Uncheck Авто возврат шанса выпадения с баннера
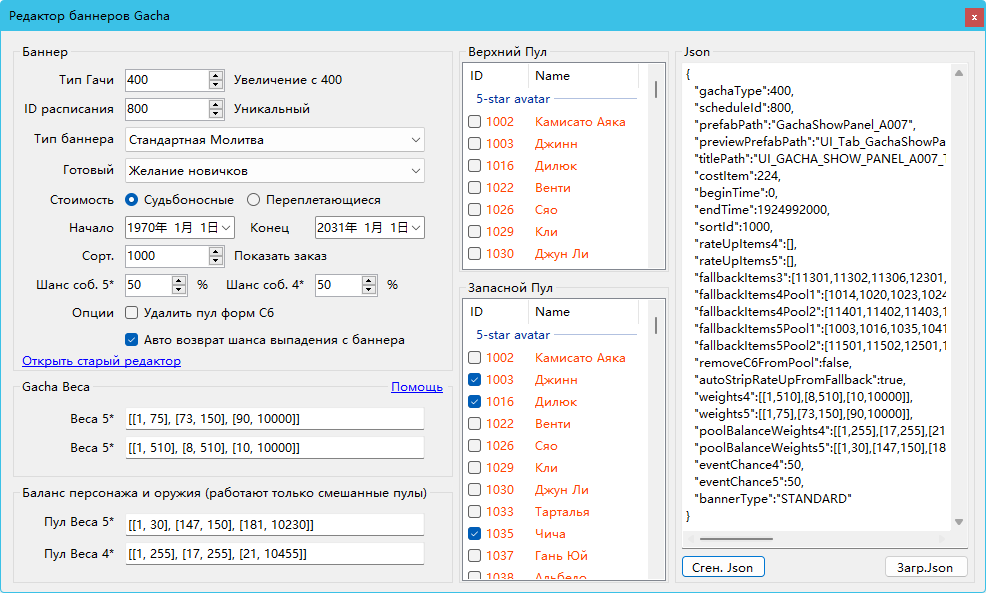Screen dimensions: 986x593 point(132,340)
